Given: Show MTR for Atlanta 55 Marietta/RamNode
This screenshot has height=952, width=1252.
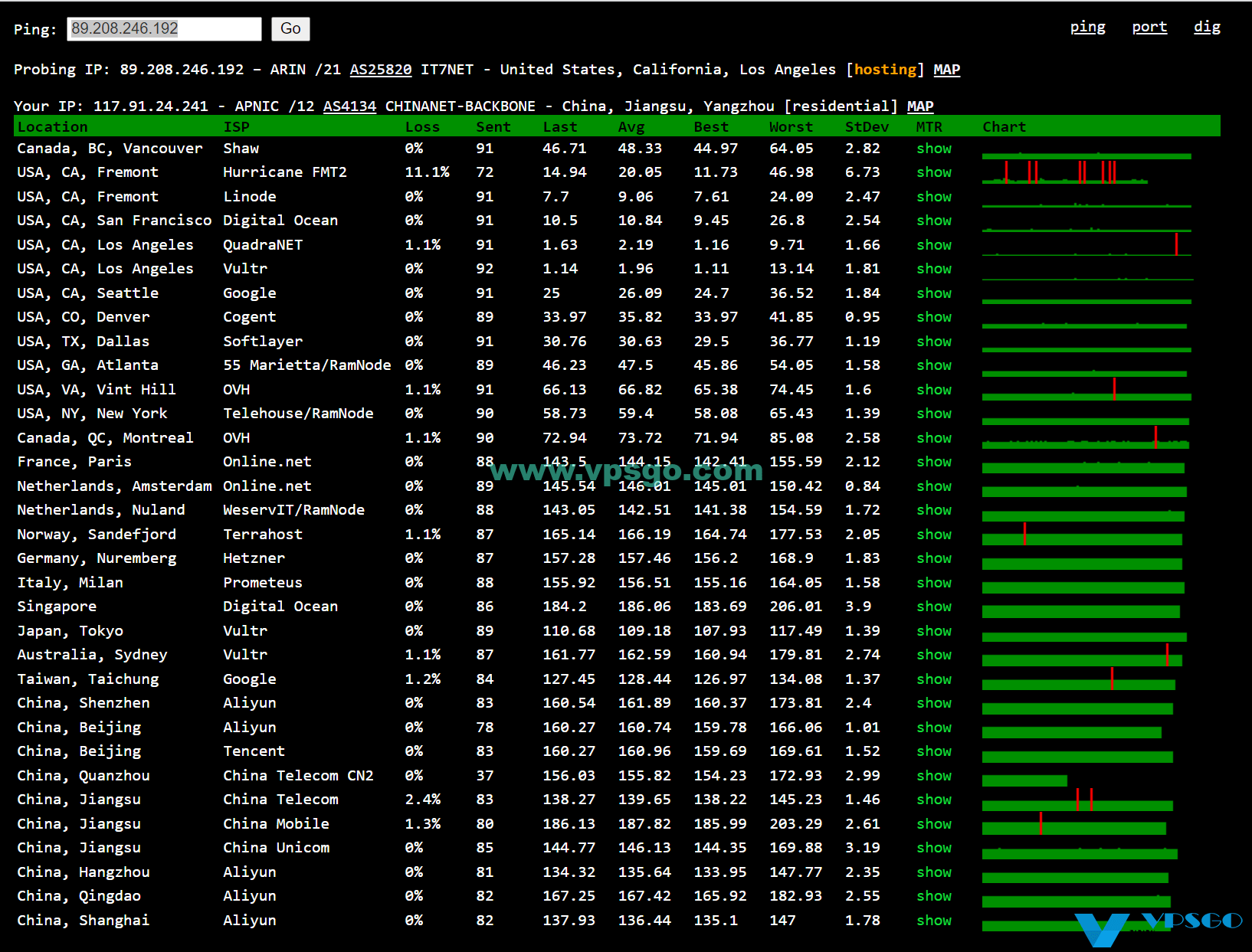Looking at the screenshot, I should click(x=934, y=365).
